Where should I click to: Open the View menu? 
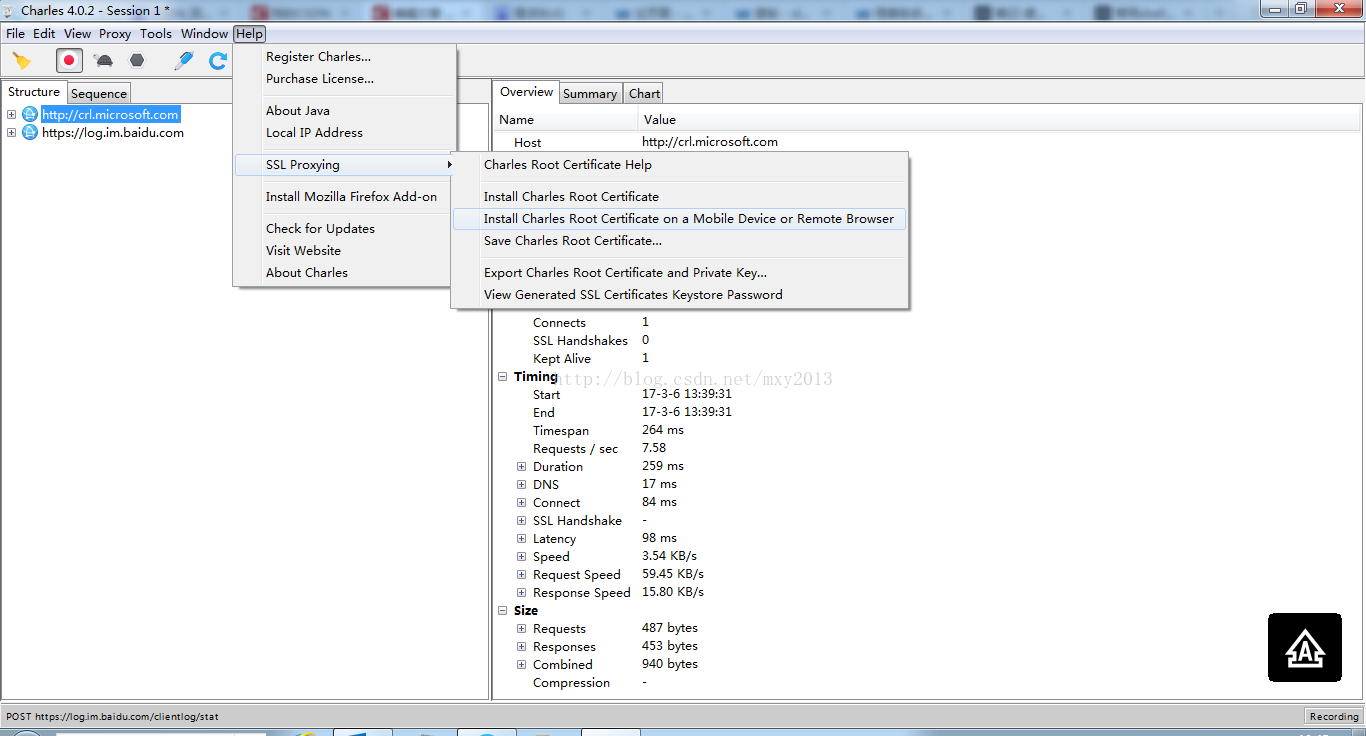77,33
